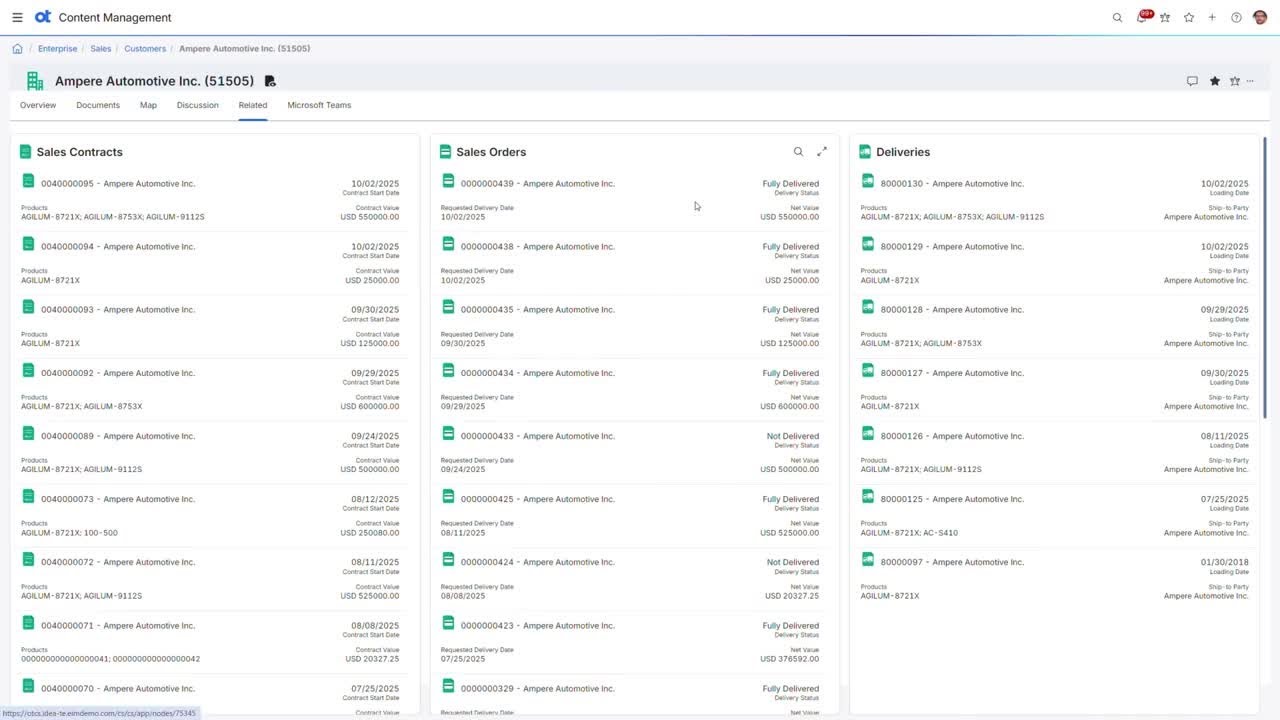
Task: Open notifications bell with red badge
Action: coord(1142,17)
